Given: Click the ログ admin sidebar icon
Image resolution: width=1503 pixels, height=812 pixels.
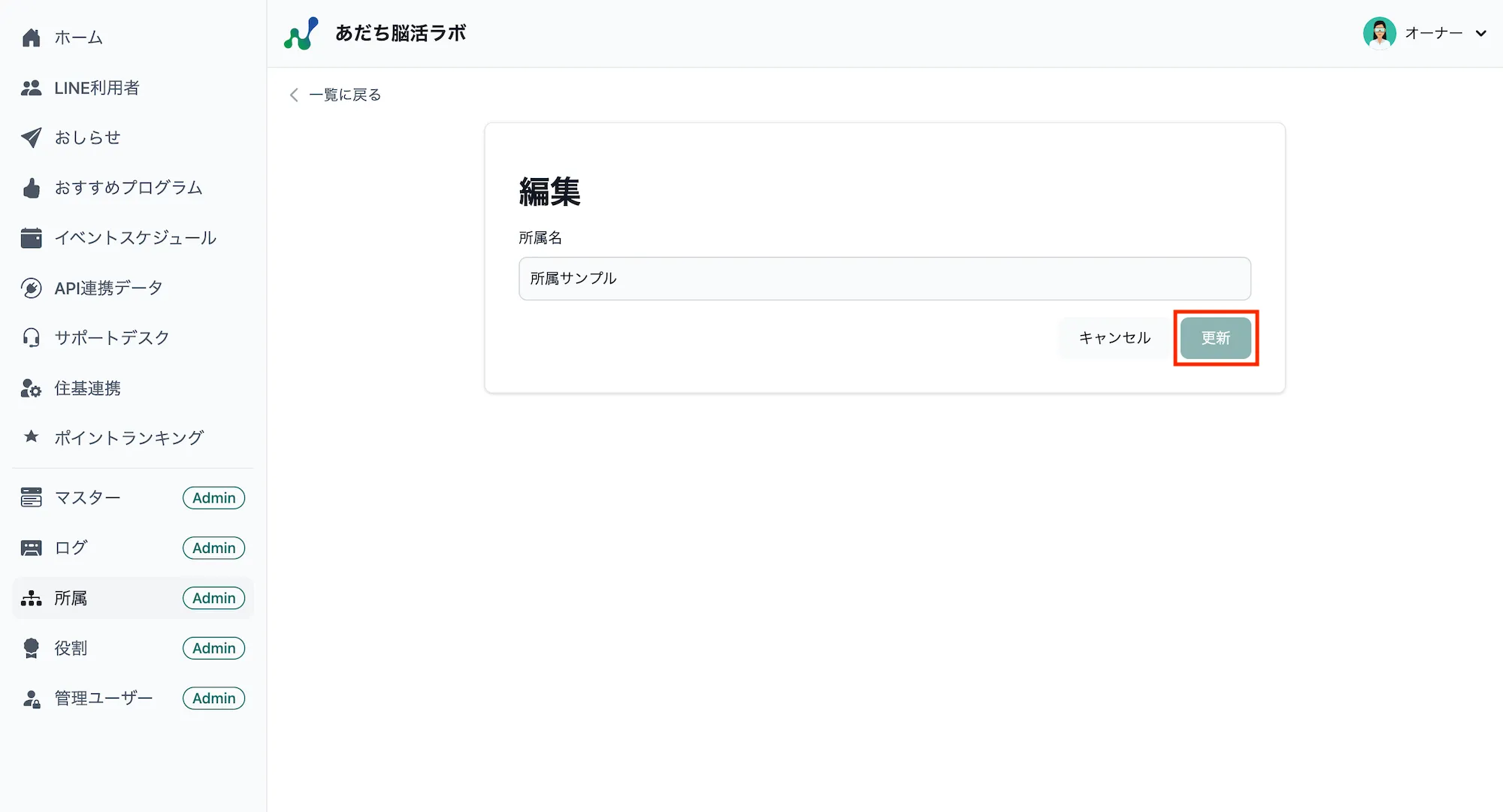Looking at the screenshot, I should pyautogui.click(x=31, y=548).
